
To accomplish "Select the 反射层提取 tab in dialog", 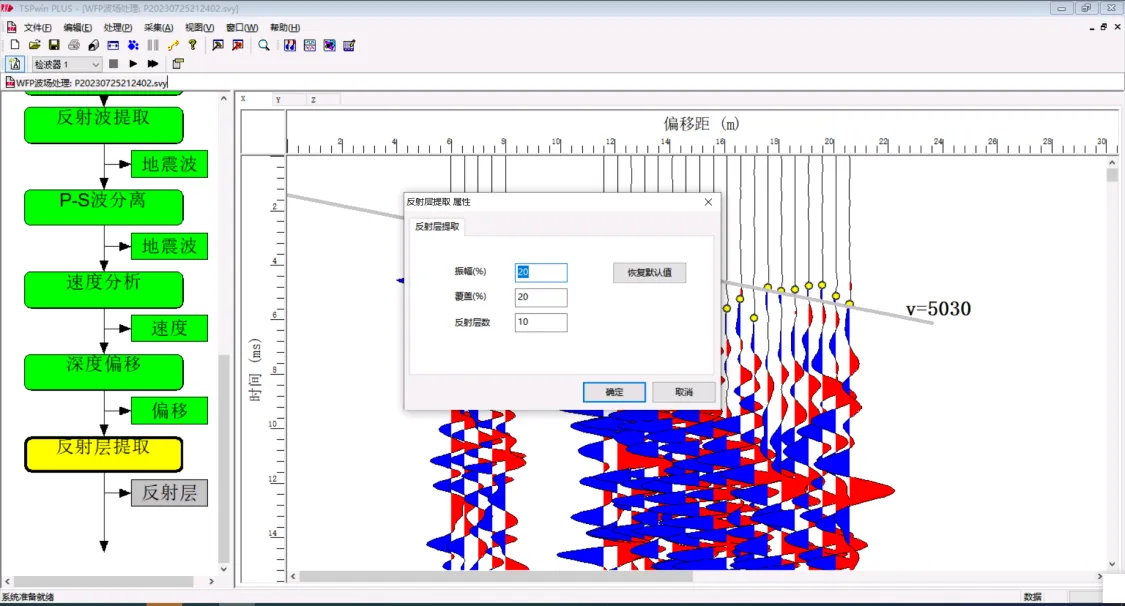I will [x=437, y=227].
